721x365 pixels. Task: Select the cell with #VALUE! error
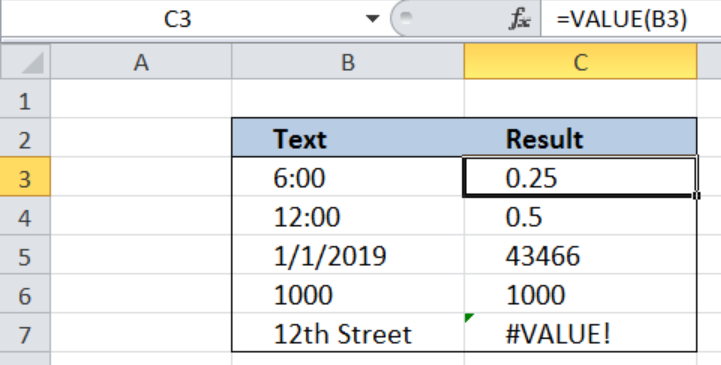click(581, 333)
